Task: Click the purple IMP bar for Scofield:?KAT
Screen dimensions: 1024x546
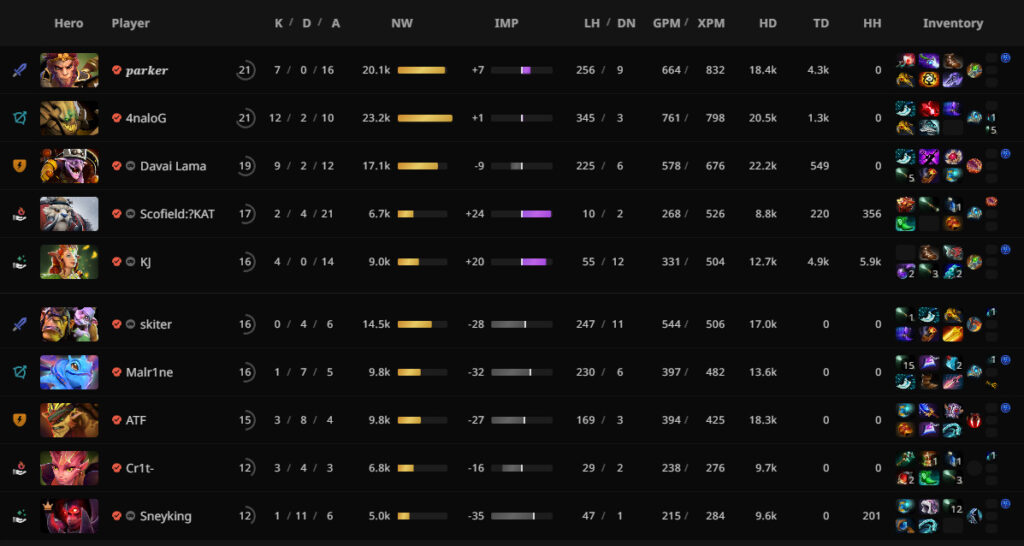Action: click(x=535, y=214)
